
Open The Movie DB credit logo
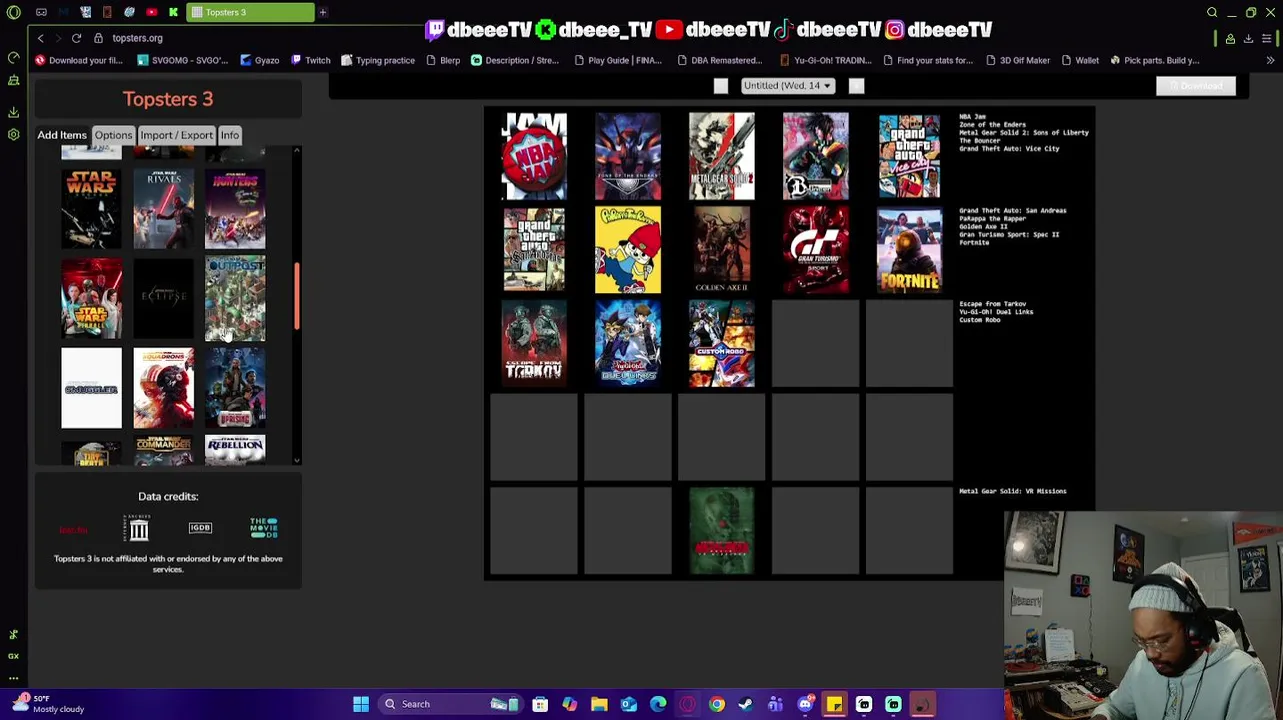264,528
